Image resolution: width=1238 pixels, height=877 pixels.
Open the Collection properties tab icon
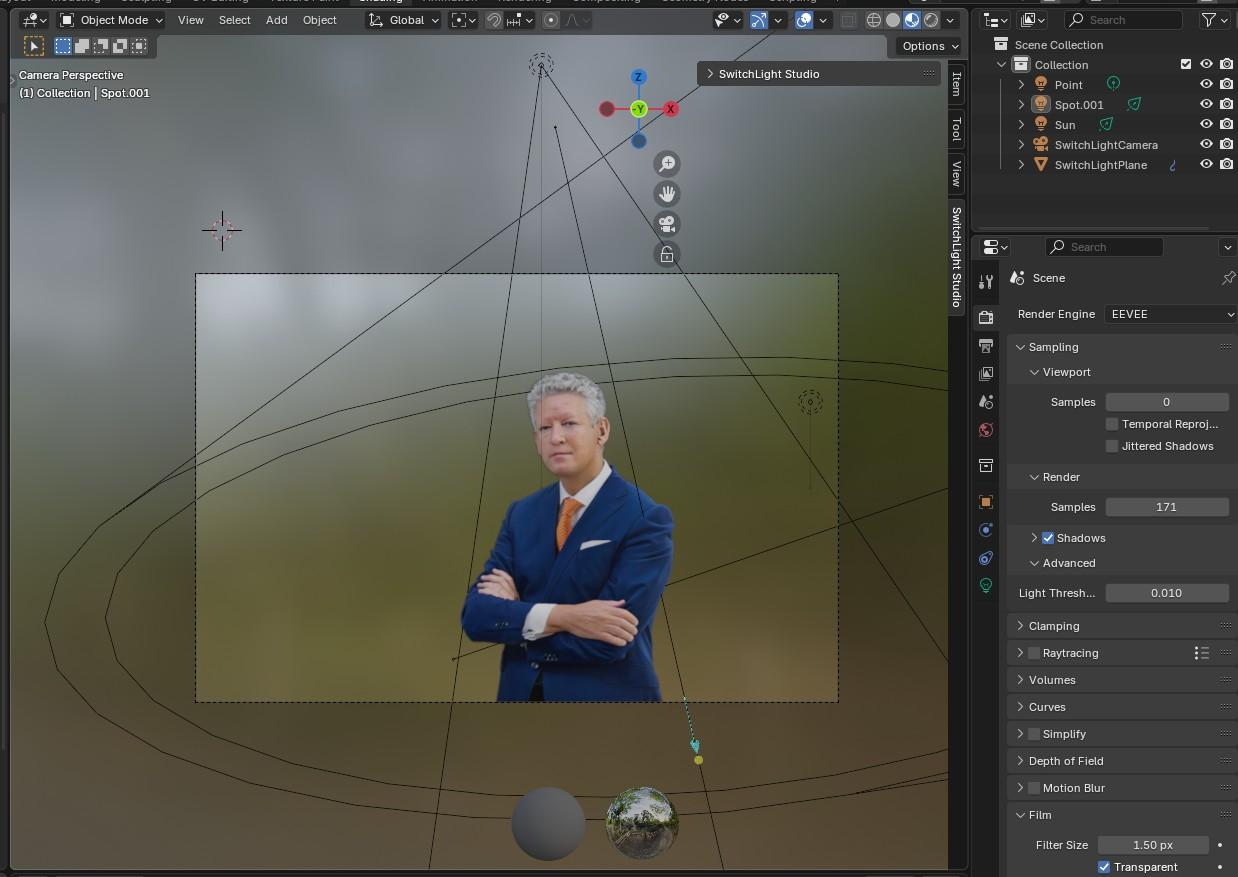(986, 466)
